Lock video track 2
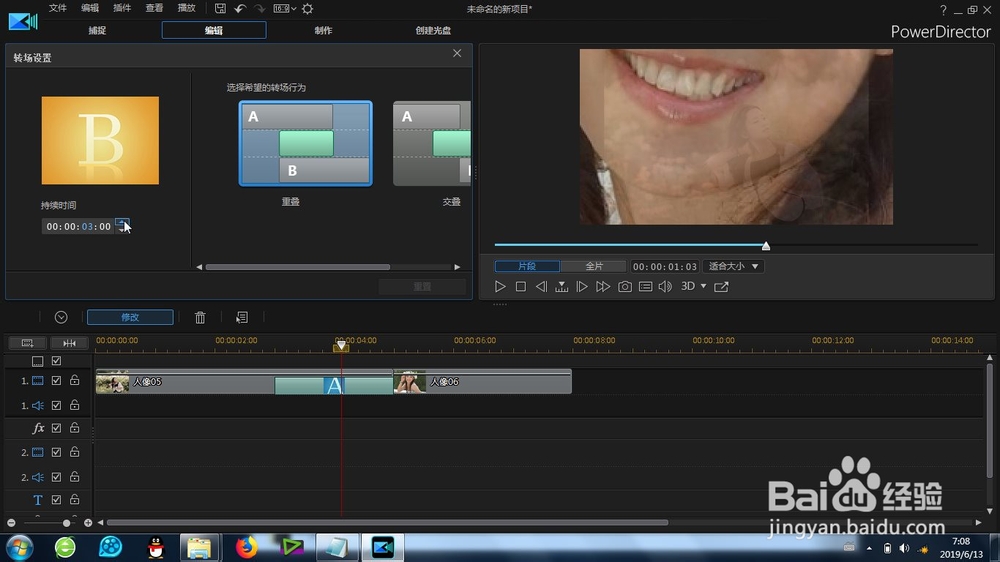Viewport: 1000px width, 562px height. pyautogui.click(x=75, y=452)
